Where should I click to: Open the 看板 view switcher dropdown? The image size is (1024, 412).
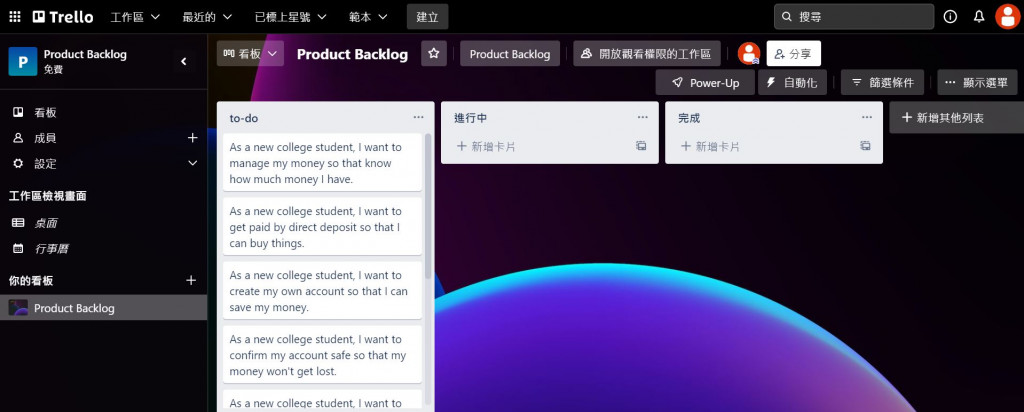[x=250, y=54]
